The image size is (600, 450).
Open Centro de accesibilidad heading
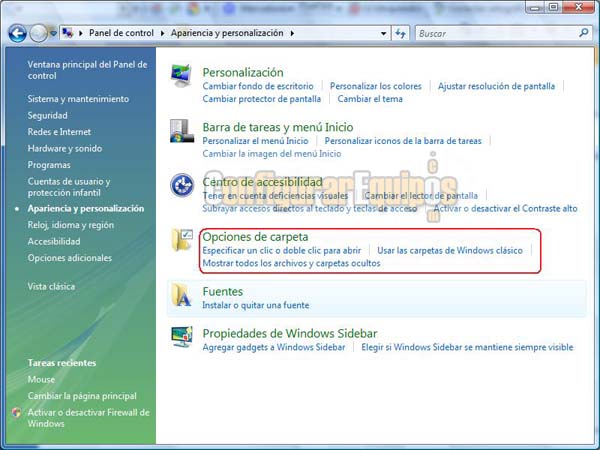pos(262,182)
